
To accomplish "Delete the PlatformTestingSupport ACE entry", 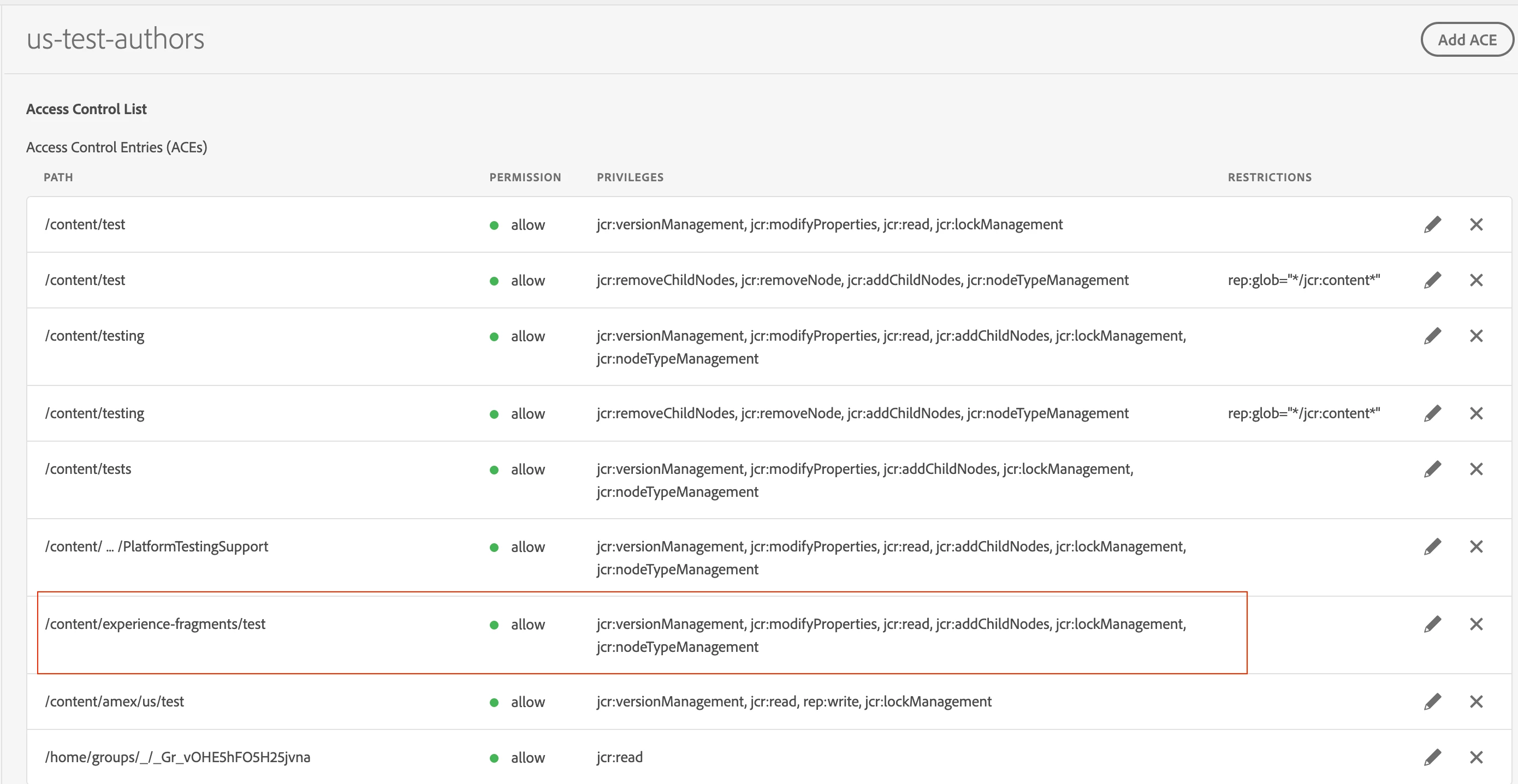I will 1475,547.
